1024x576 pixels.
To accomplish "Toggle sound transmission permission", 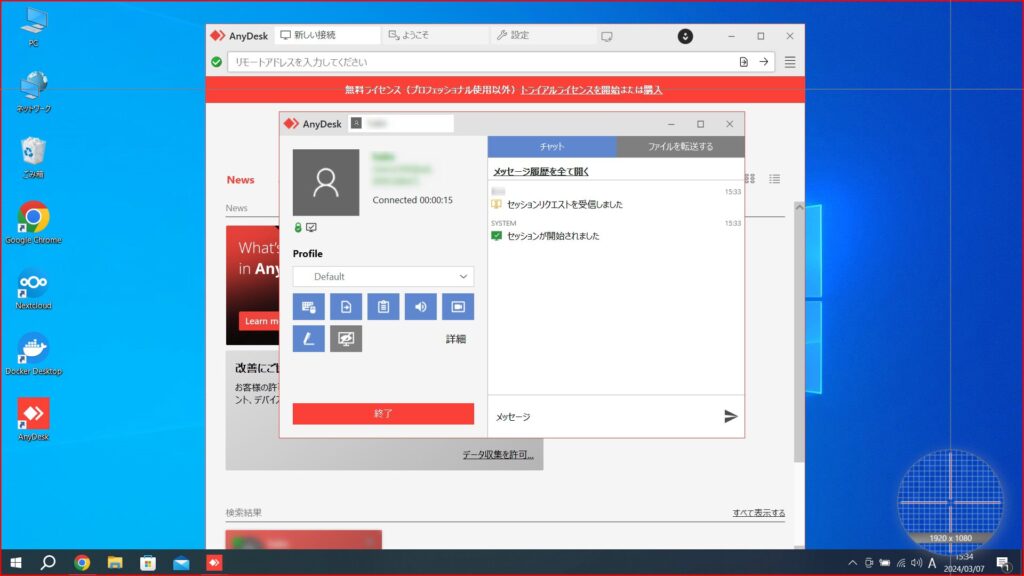I will tap(421, 307).
